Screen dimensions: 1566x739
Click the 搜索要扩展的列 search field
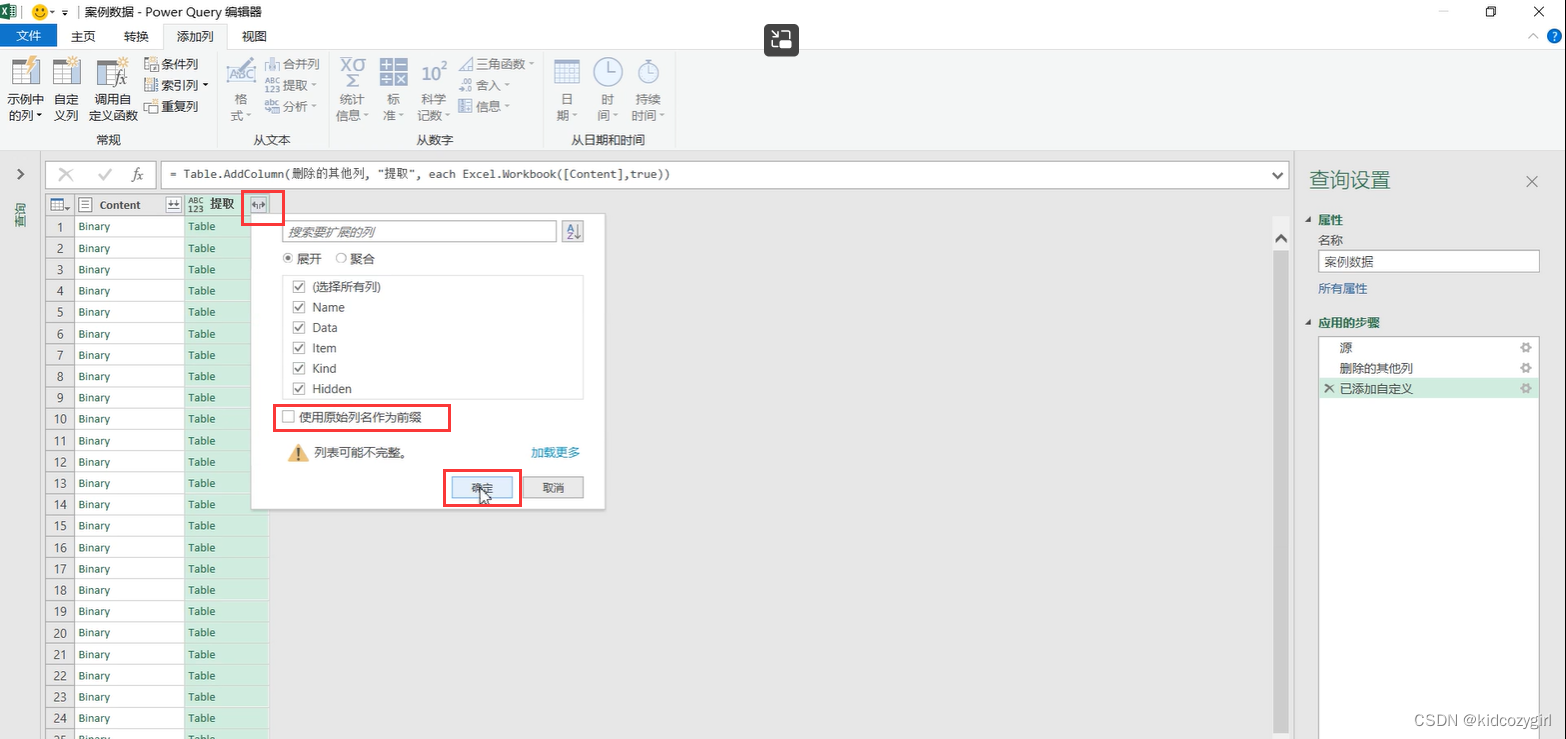point(419,231)
